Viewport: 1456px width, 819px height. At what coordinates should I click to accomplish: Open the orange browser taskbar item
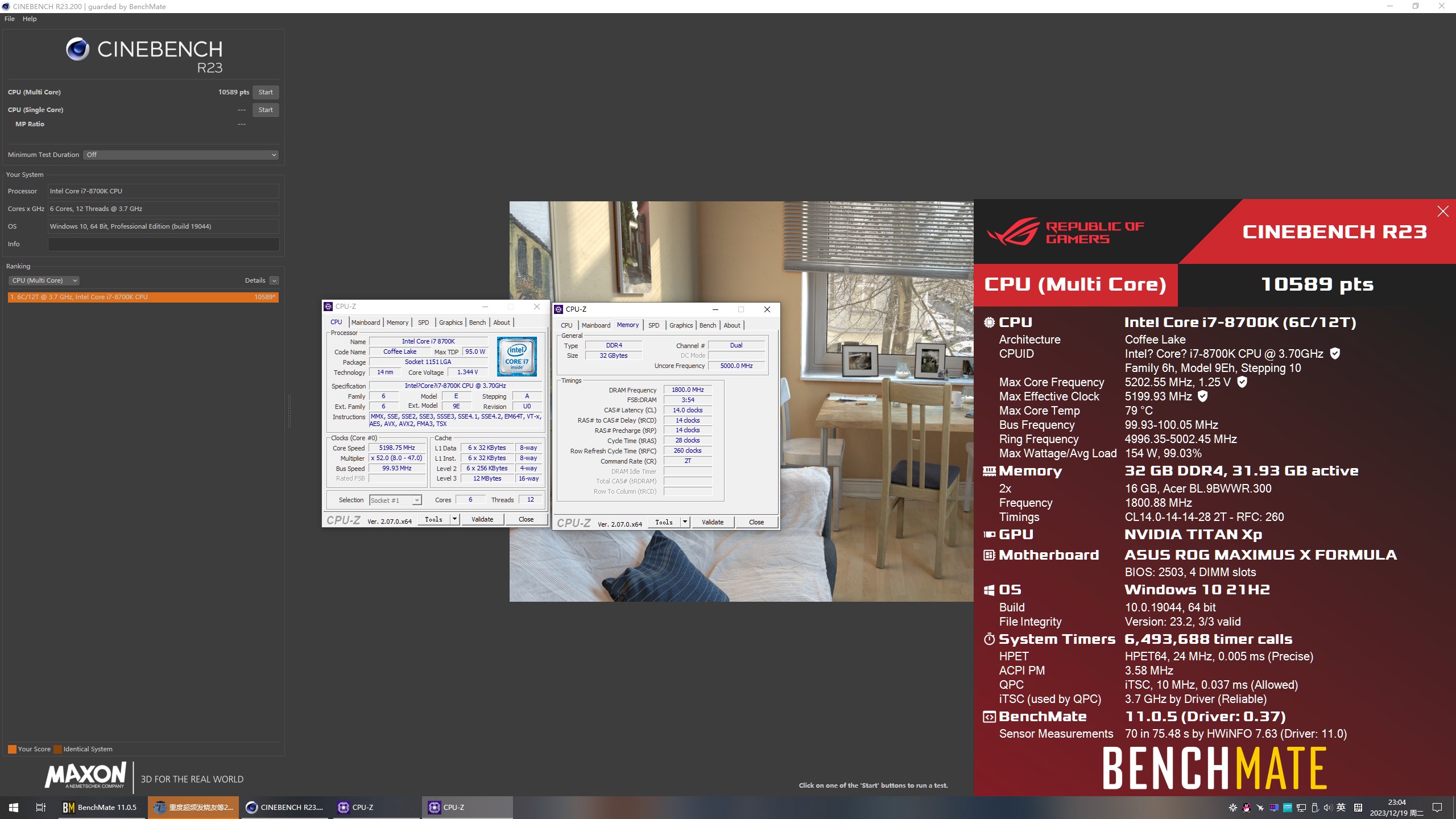193,808
